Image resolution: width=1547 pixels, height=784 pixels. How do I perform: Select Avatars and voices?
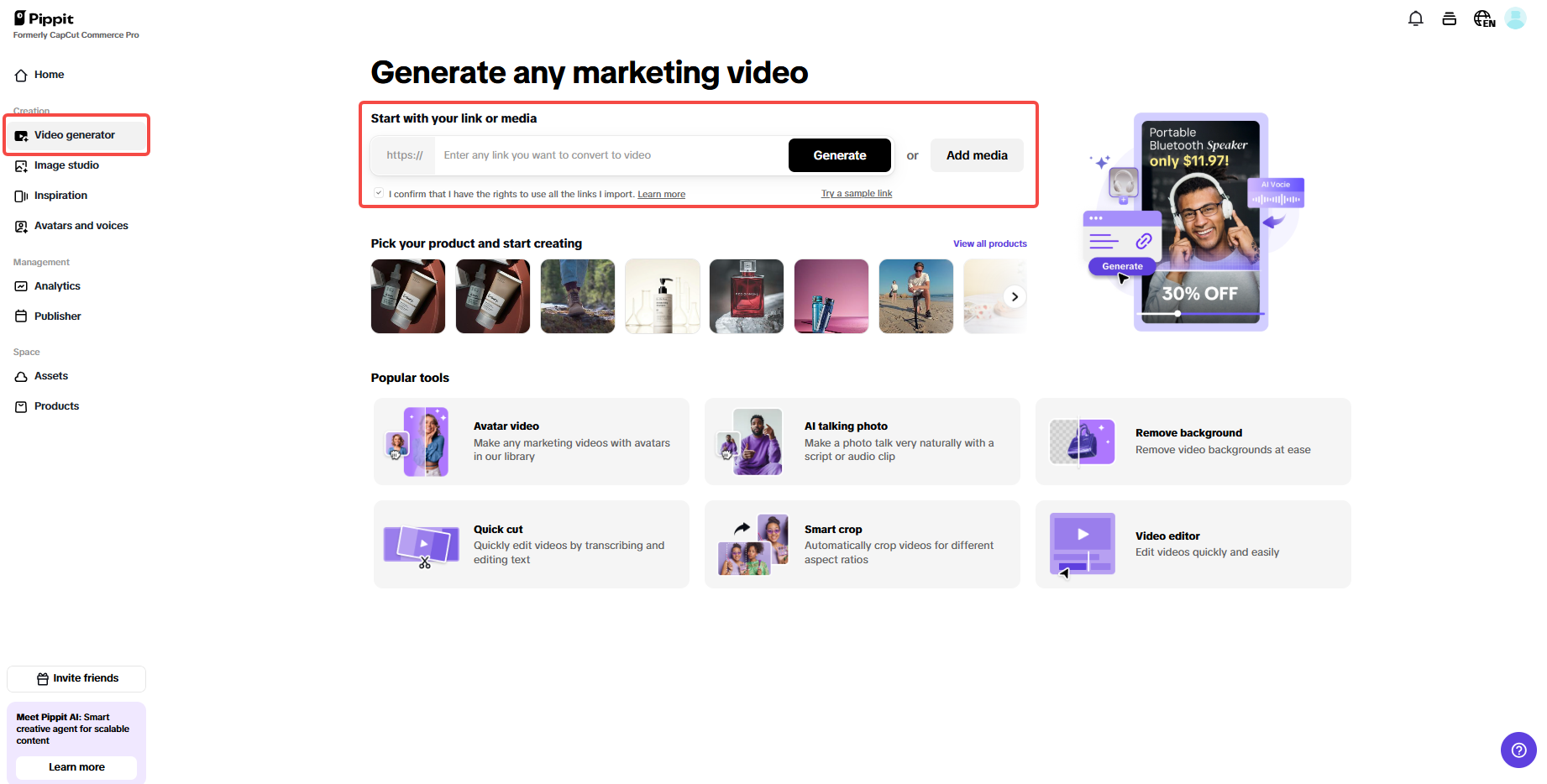(81, 226)
